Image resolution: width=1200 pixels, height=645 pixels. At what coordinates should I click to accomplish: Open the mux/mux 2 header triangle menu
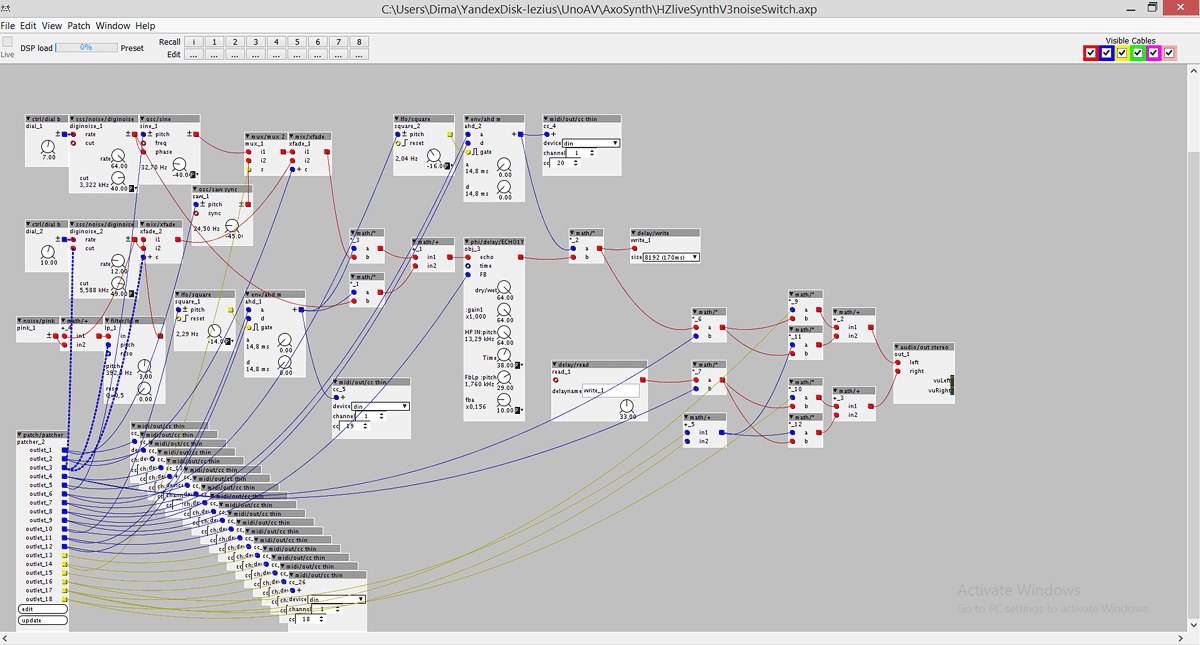tap(247, 136)
